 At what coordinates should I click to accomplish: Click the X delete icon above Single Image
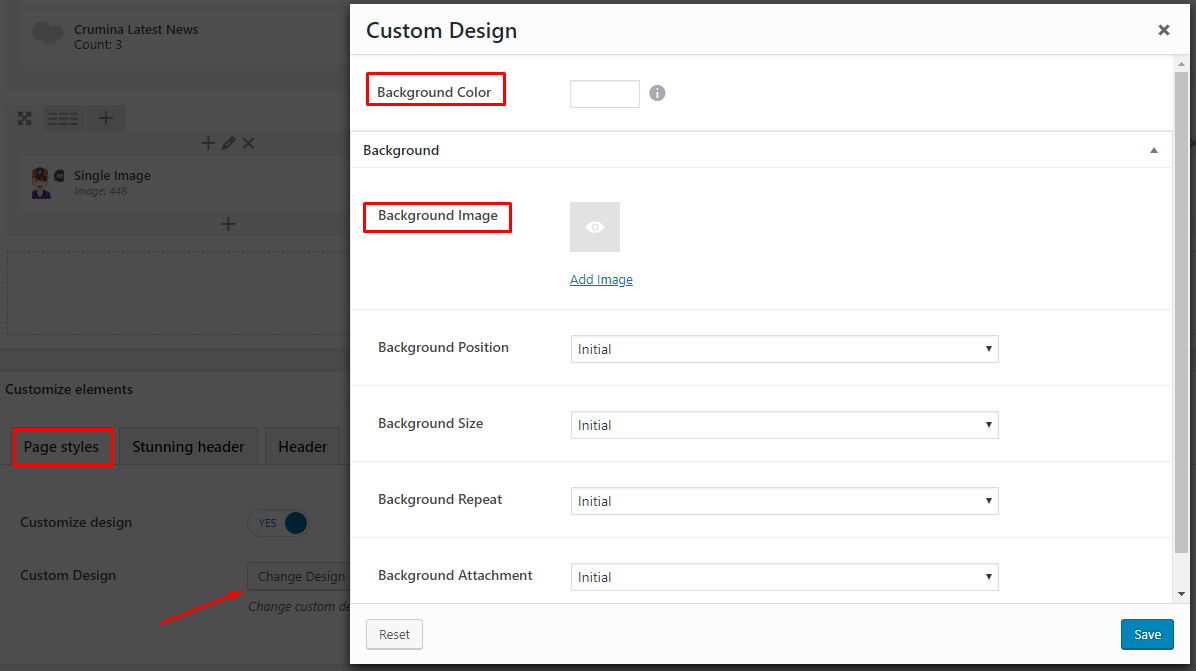[x=249, y=143]
